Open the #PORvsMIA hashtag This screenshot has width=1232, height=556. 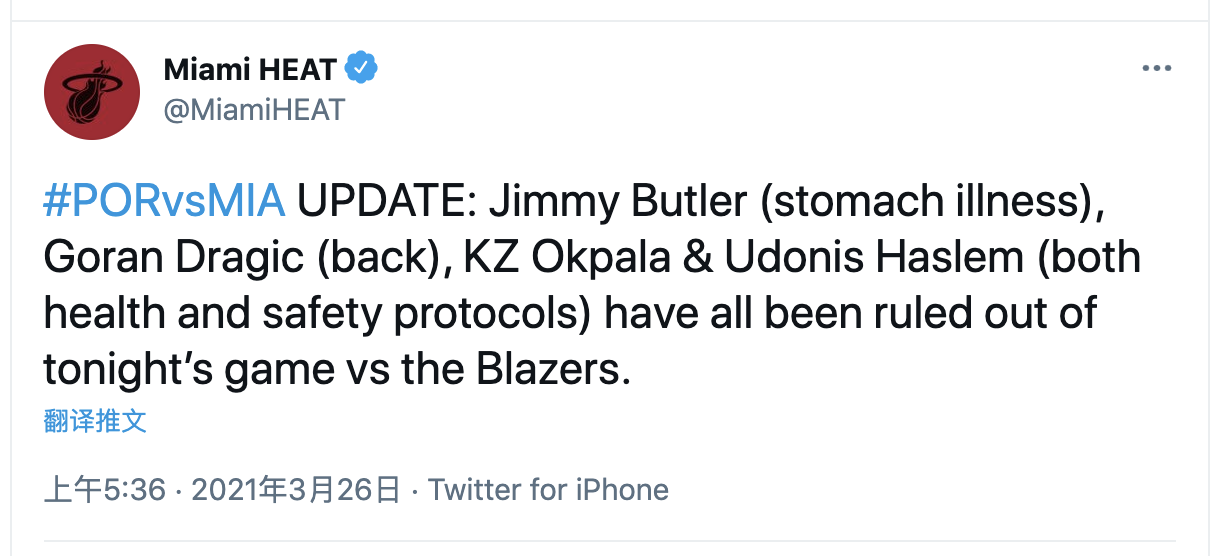coord(165,203)
